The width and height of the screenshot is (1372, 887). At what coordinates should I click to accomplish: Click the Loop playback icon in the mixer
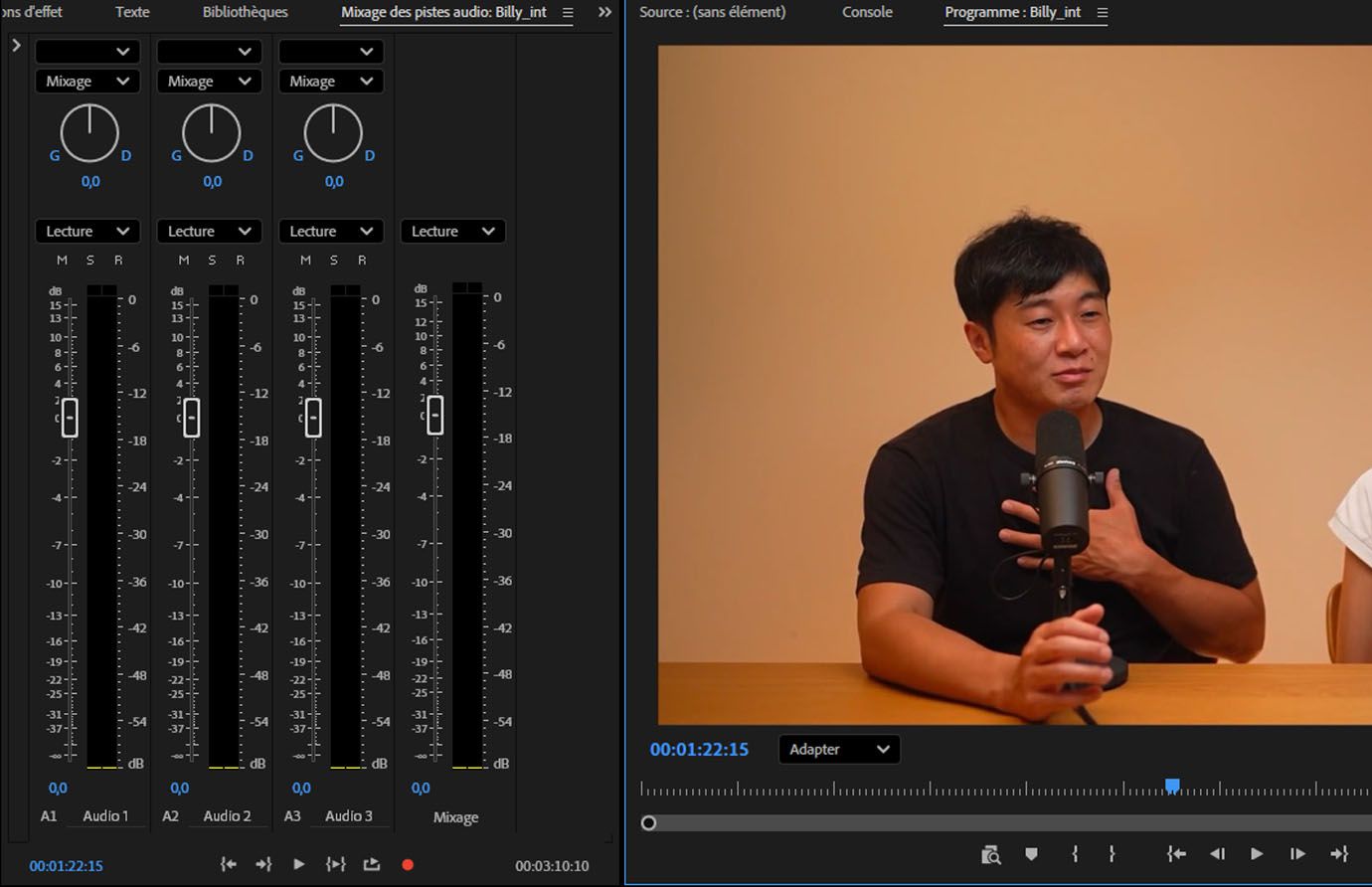371,864
